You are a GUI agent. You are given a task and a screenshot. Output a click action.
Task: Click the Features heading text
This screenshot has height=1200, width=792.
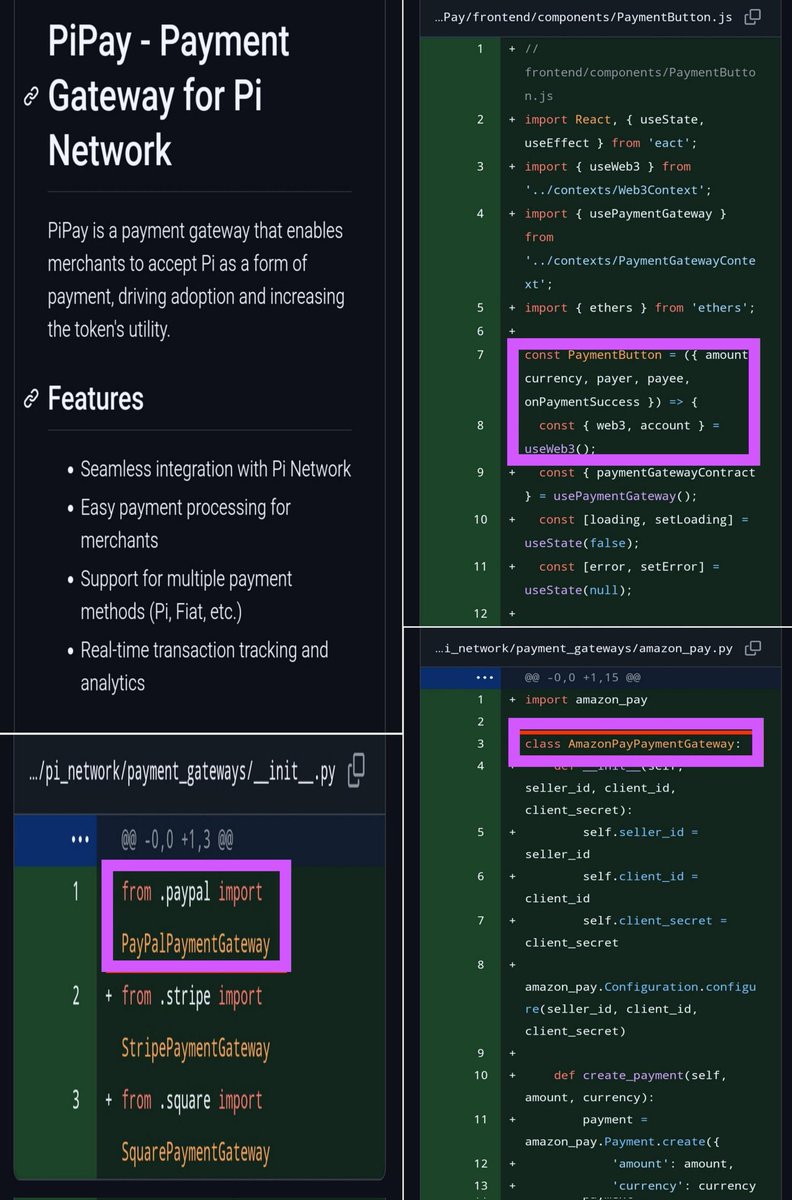point(96,399)
